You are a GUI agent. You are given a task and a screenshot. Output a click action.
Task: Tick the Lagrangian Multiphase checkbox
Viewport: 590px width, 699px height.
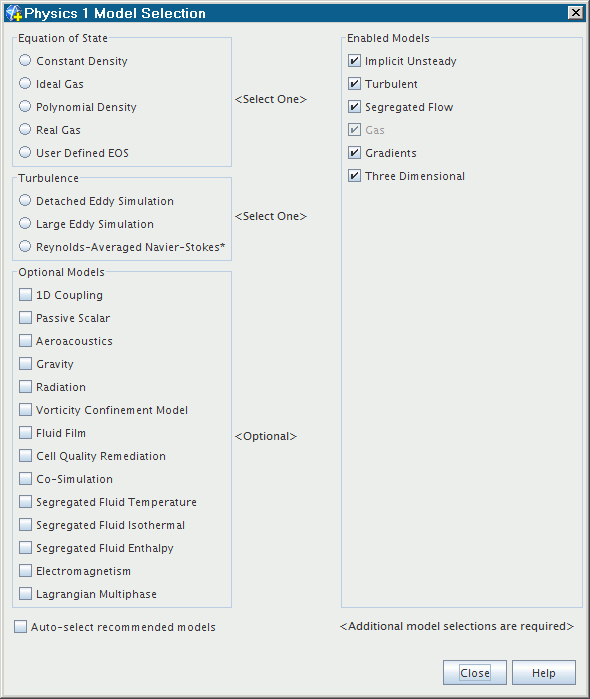pyautogui.click(x=25, y=594)
